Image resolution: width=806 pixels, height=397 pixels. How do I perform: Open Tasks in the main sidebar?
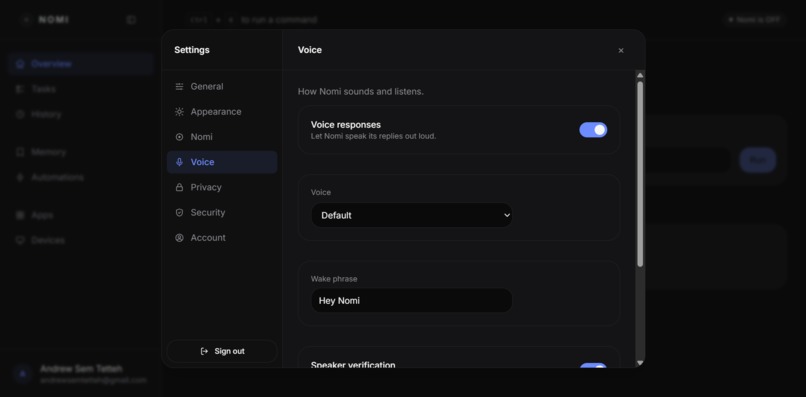(81, 89)
